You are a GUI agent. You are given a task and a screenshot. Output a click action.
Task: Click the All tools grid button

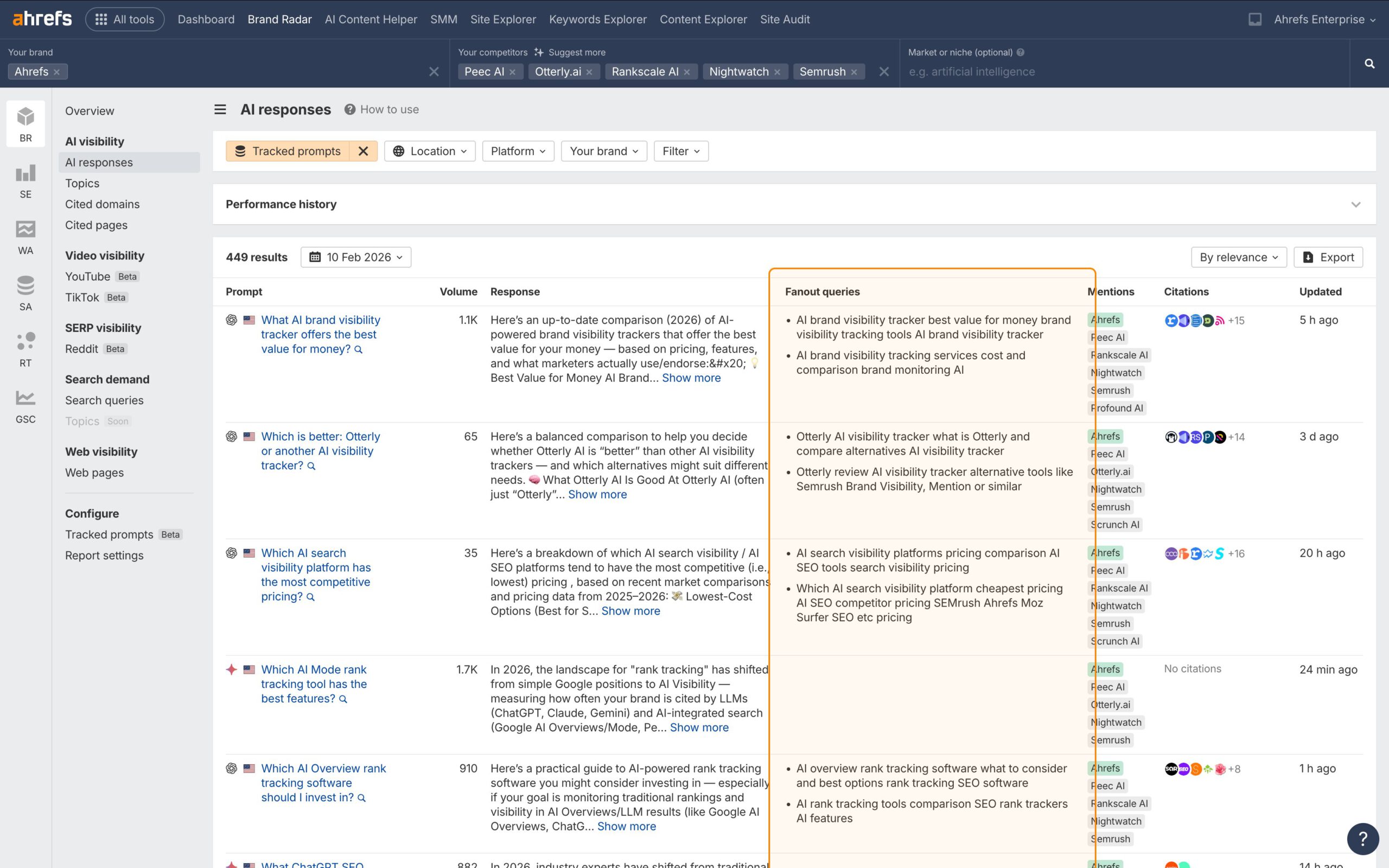125,20
